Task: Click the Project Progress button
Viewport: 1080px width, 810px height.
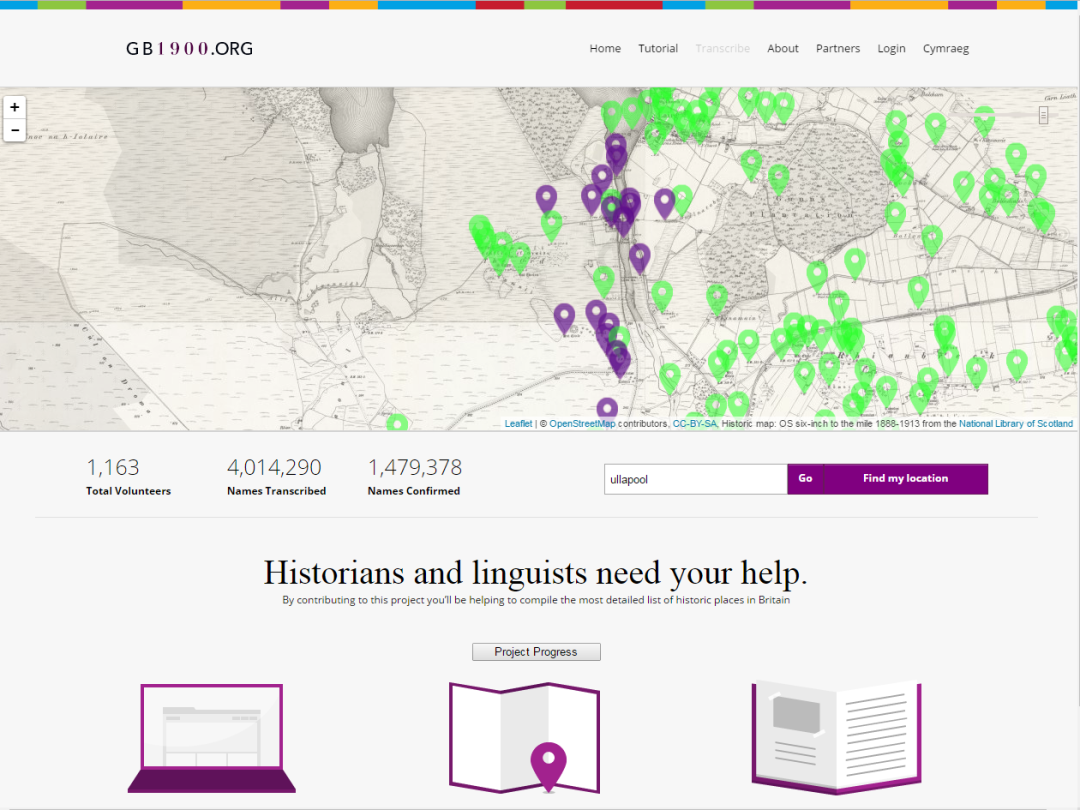Action: pos(536,652)
